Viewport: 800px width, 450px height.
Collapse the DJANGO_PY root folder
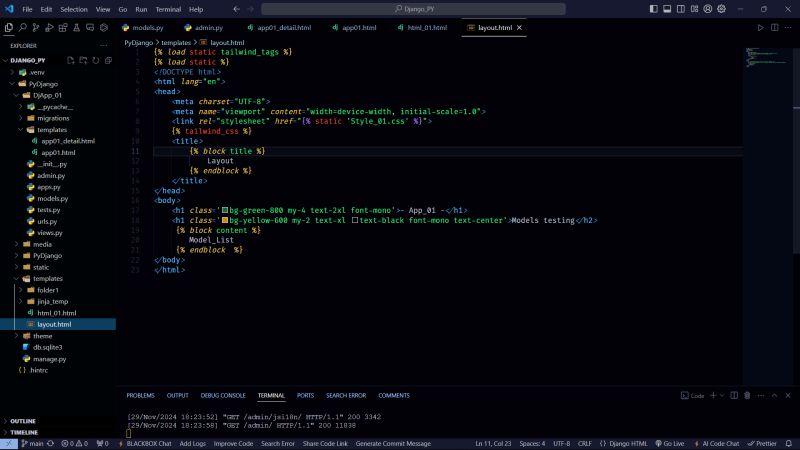click(x=6, y=60)
